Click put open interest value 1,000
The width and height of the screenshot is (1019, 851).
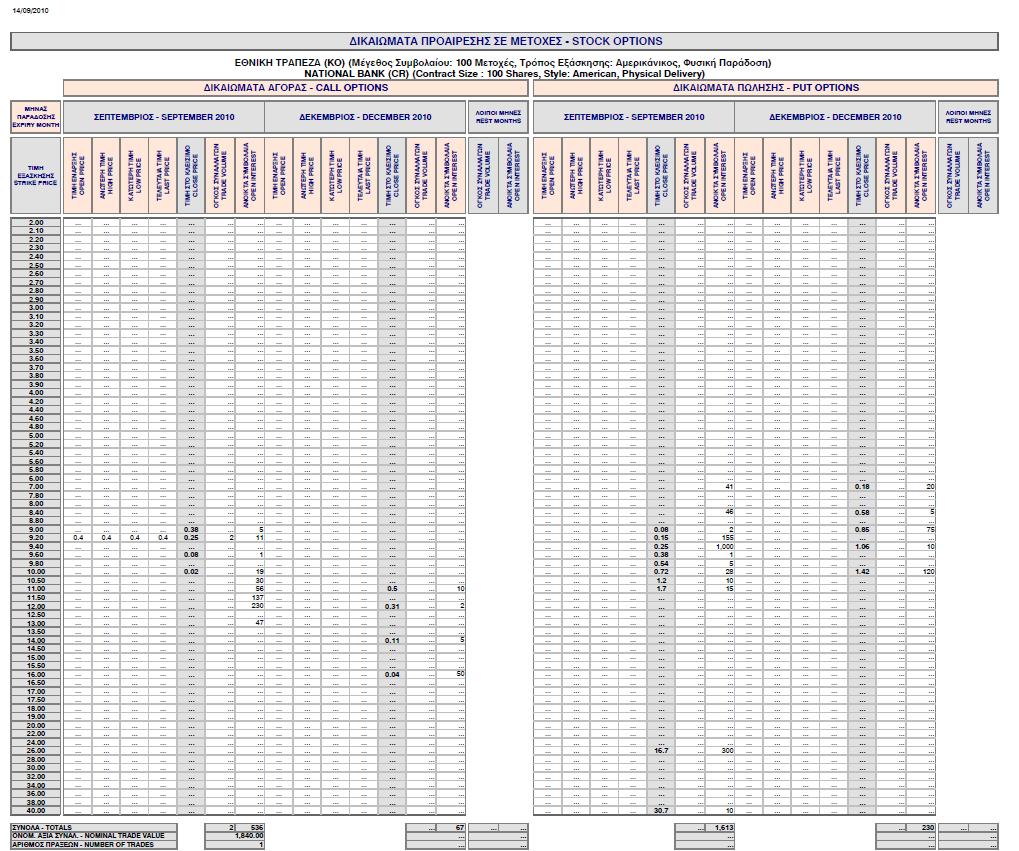click(725, 547)
